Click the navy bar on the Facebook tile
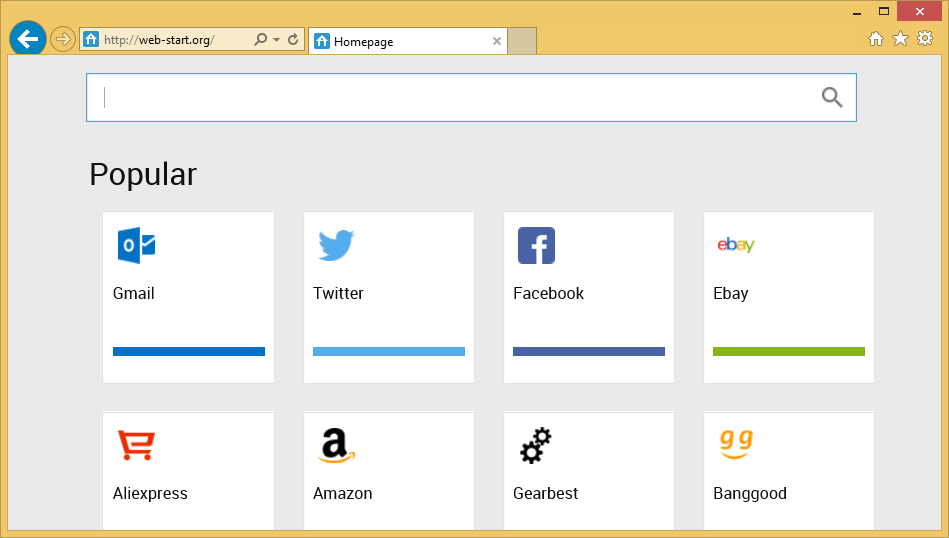Viewport: 949px width, 538px height. coord(589,352)
